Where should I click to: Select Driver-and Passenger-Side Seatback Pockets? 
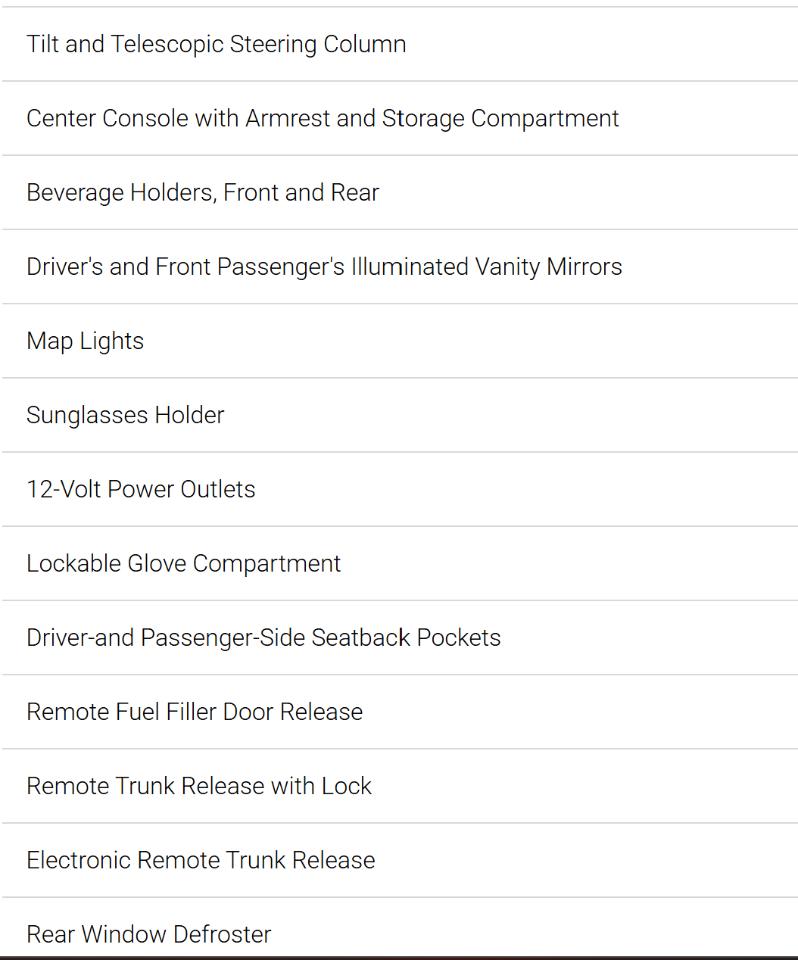pos(399,637)
